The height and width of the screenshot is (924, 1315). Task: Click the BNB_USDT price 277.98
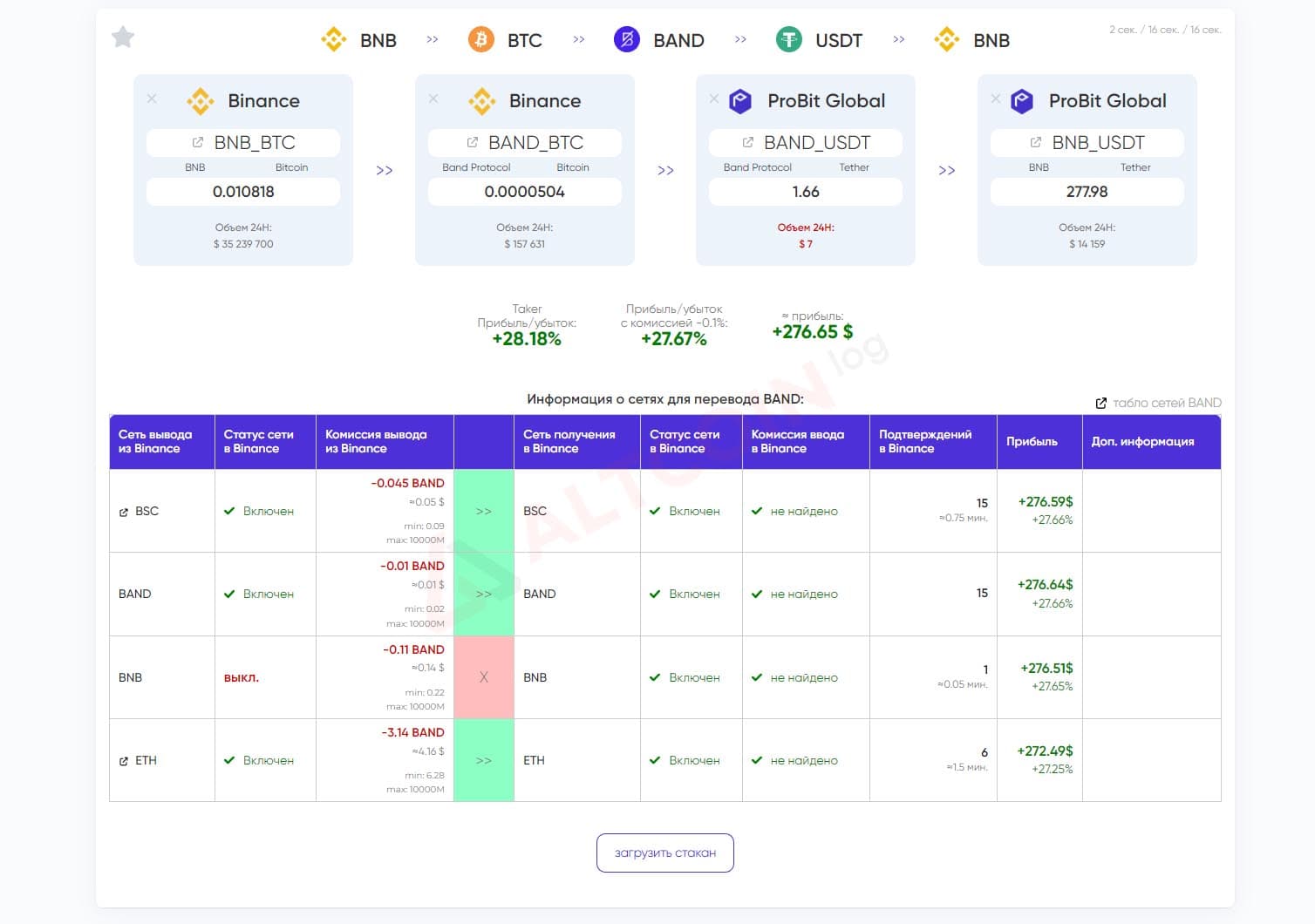click(1087, 192)
